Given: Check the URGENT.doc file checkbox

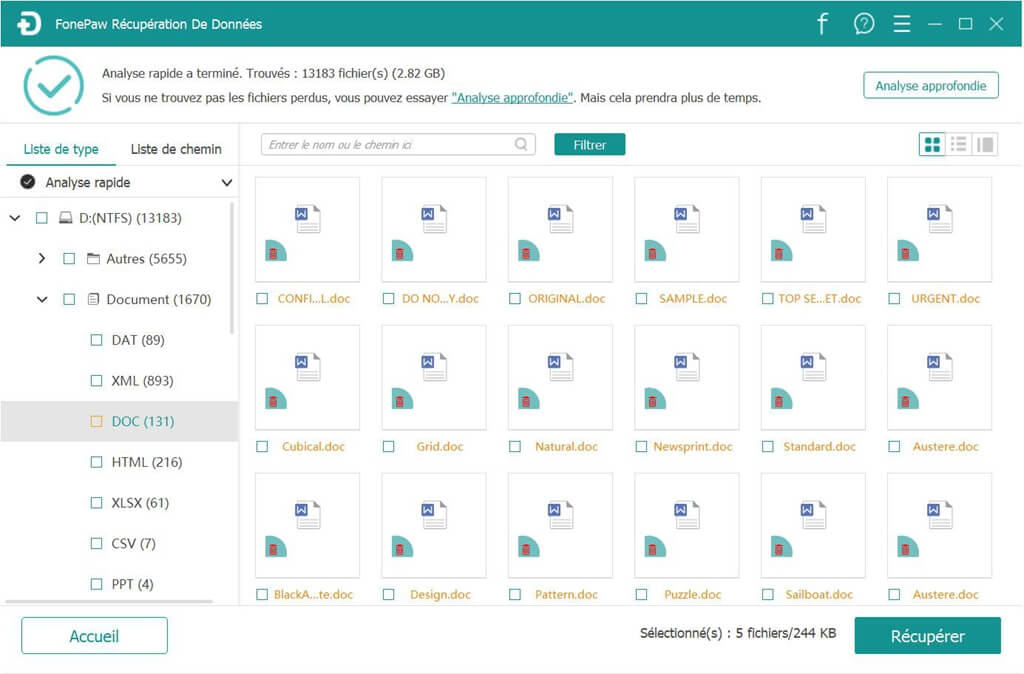Looking at the screenshot, I should click(894, 299).
